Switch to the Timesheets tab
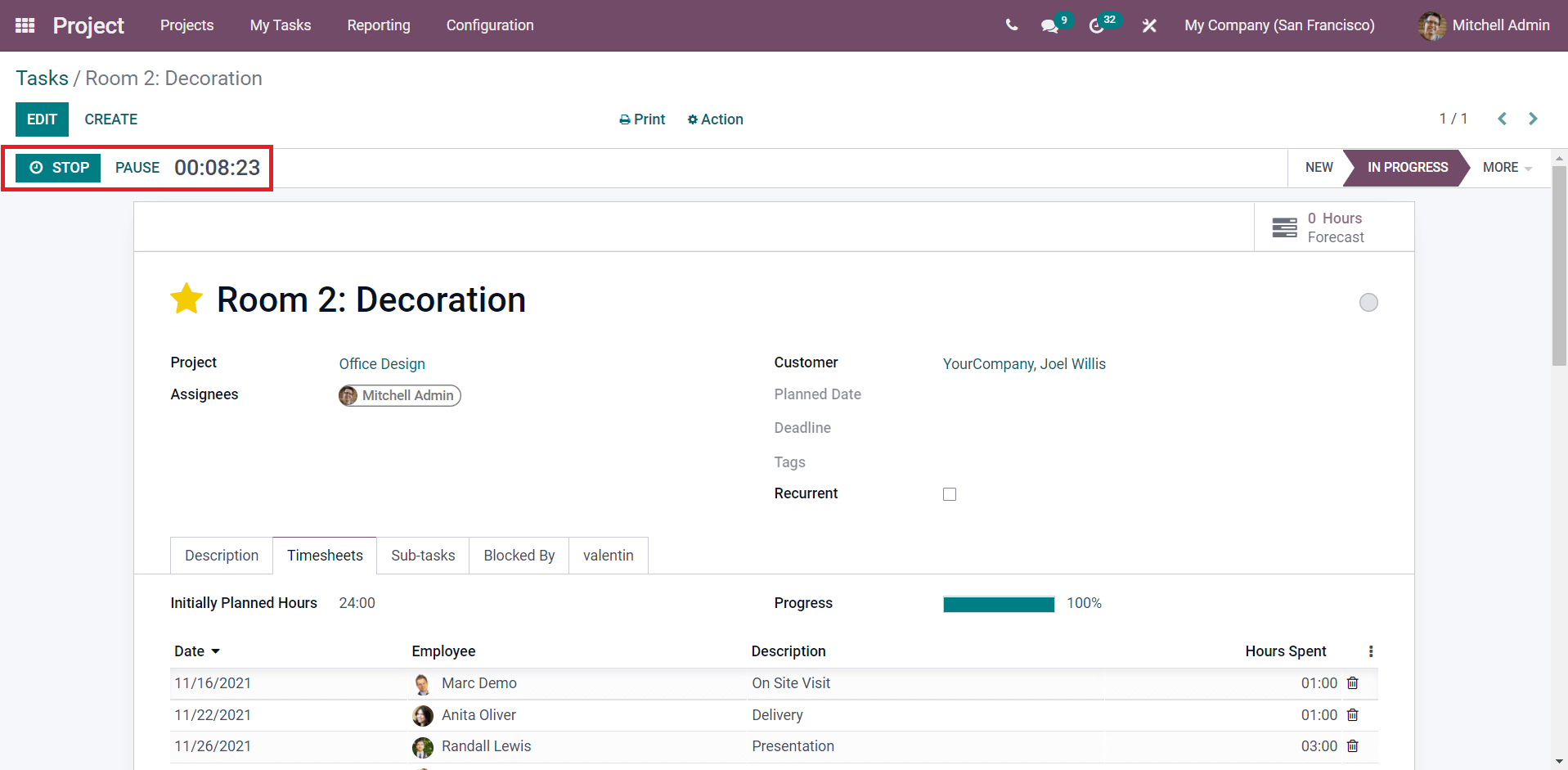This screenshot has height=770, width=1568. [325, 556]
